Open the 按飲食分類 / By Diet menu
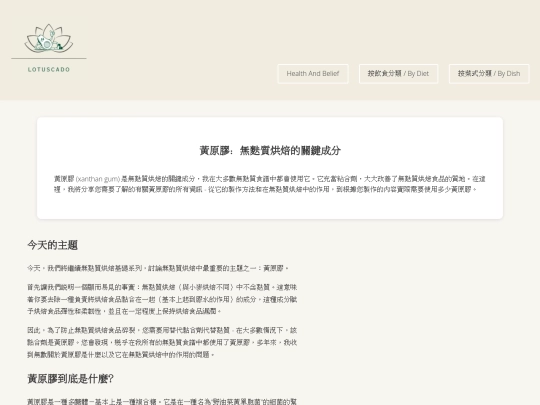 [398, 74]
